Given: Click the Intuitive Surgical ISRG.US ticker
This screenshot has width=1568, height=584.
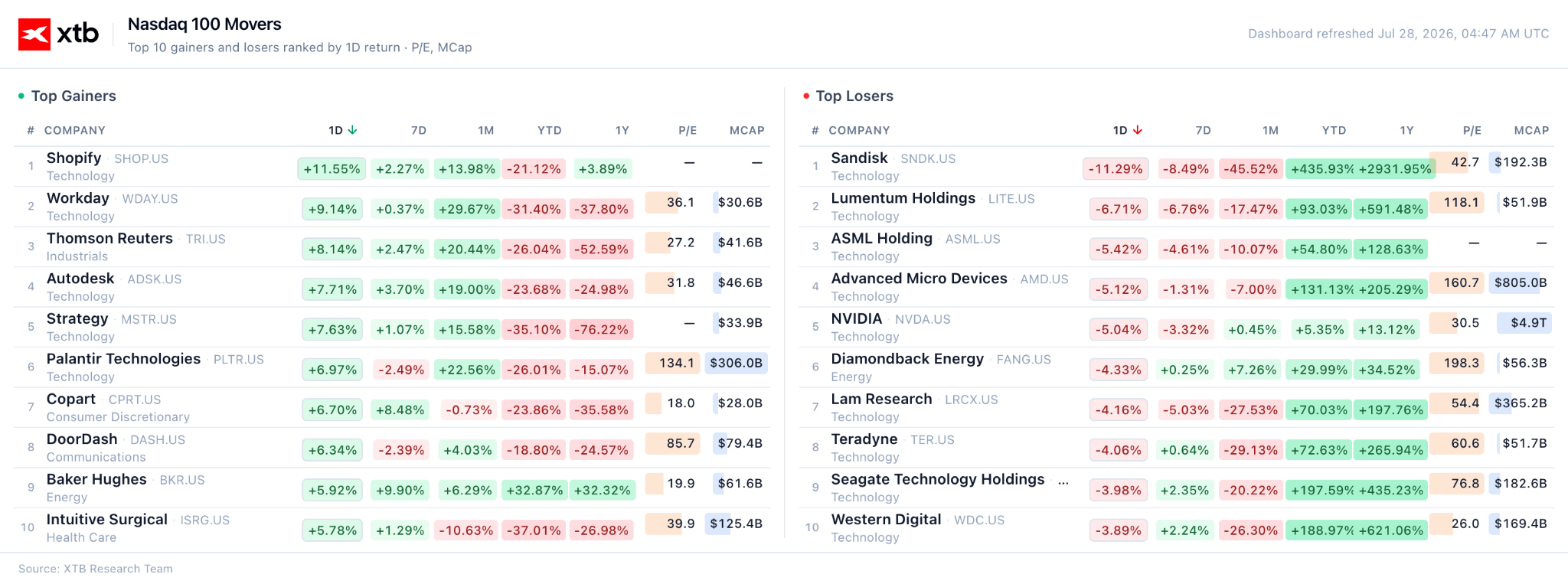Looking at the screenshot, I should [x=204, y=520].
